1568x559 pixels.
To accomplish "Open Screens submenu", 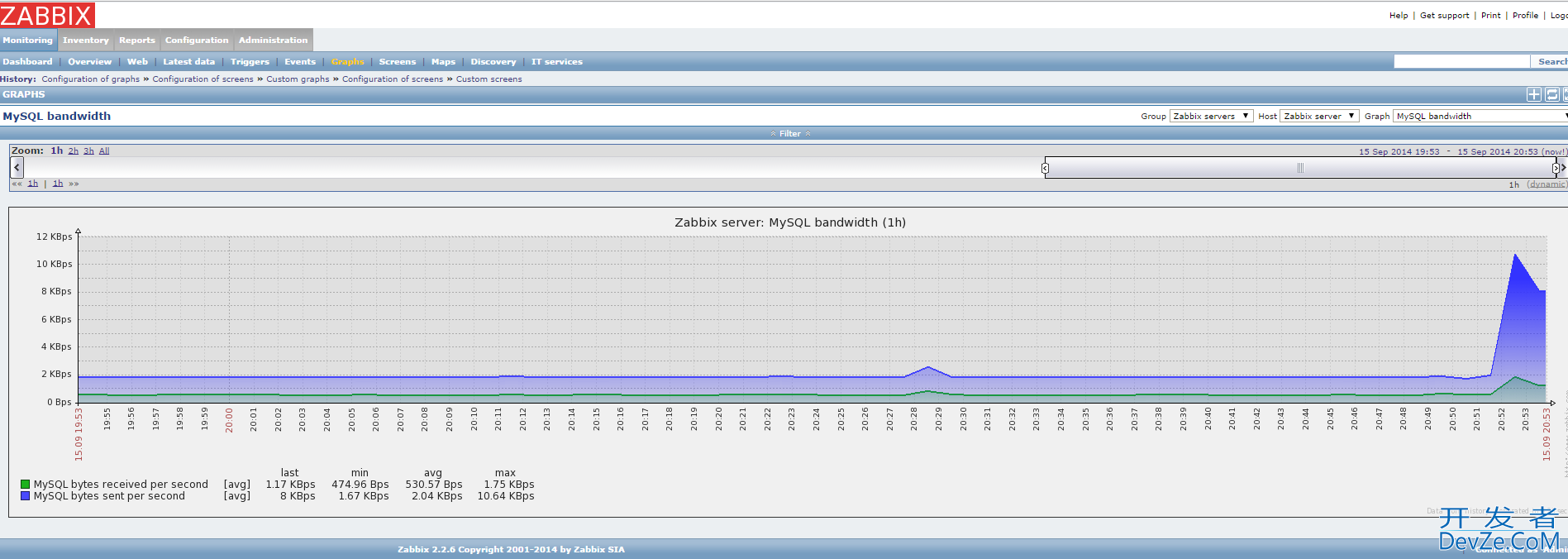I will pyautogui.click(x=398, y=61).
